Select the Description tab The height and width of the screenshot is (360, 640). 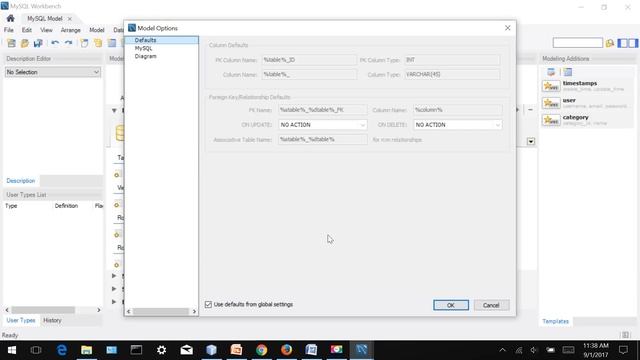(21, 181)
